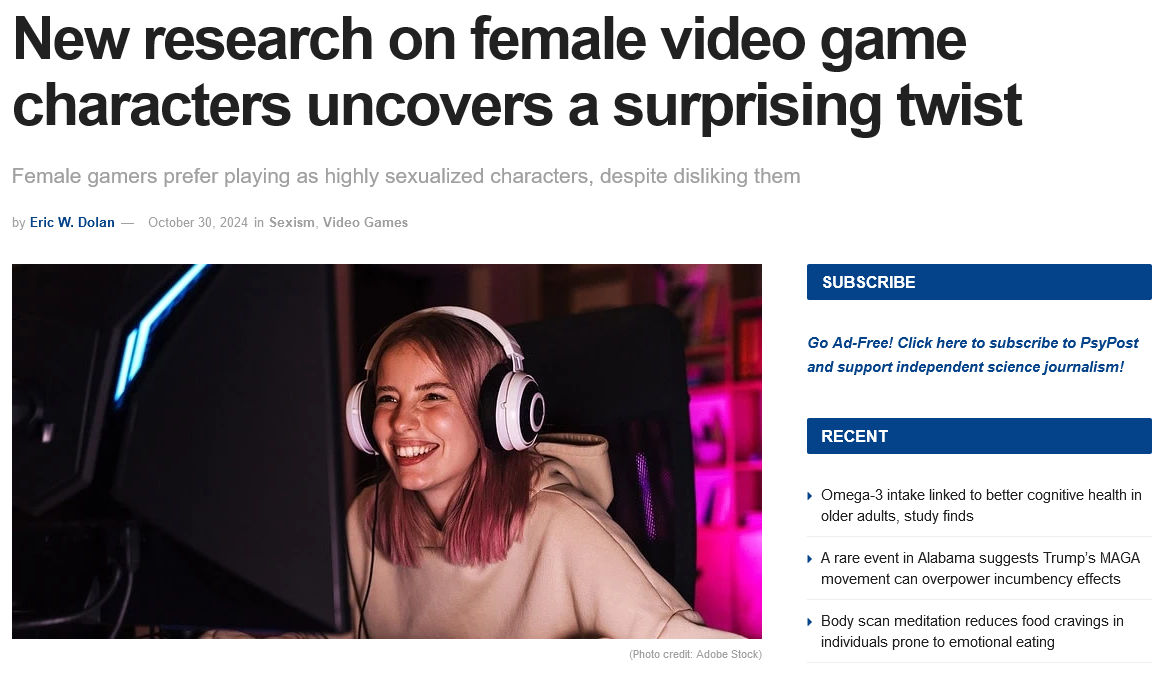Open the Sexism category link
The image size is (1171, 677).
291,222
